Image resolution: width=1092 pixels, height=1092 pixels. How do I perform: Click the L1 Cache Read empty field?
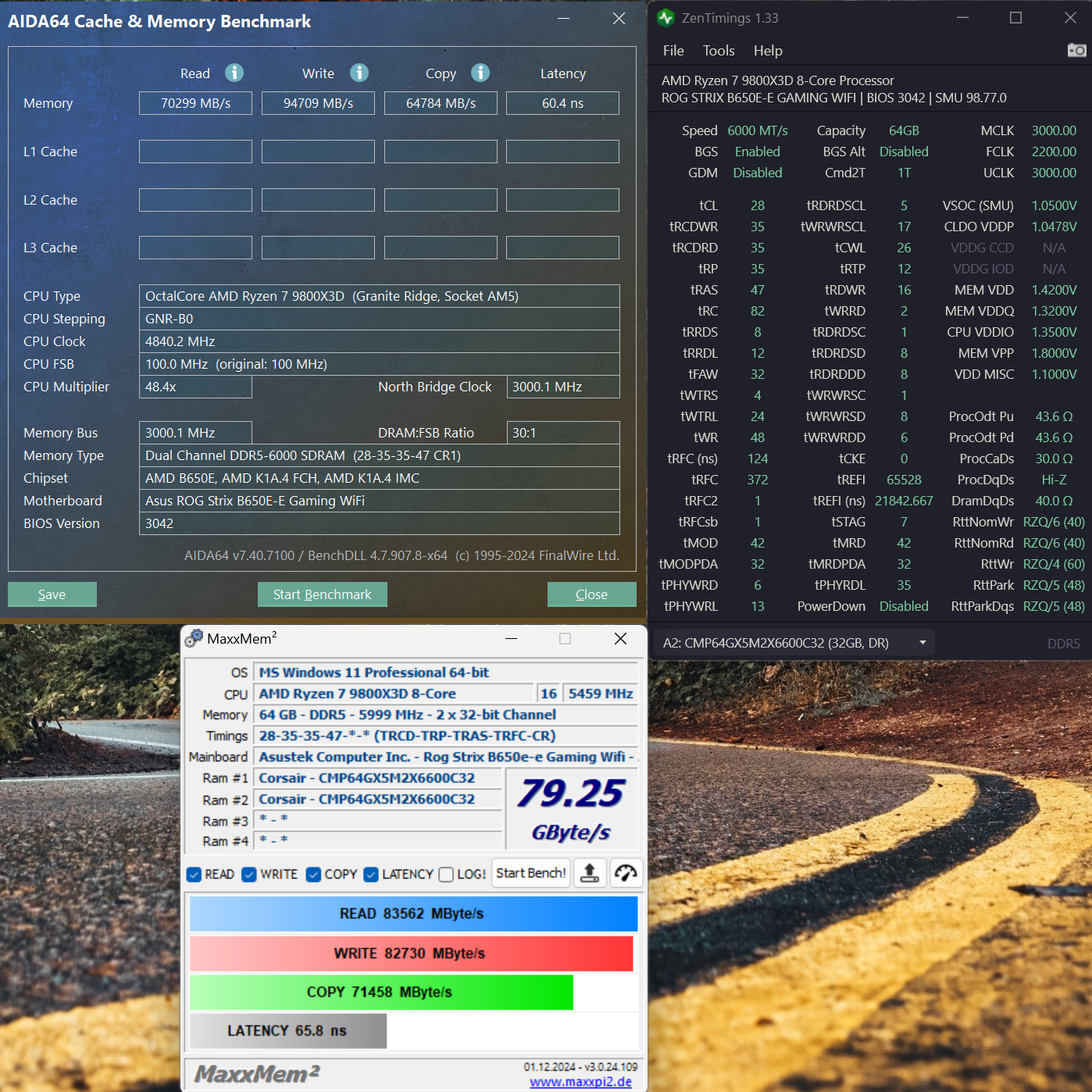click(x=195, y=152)
